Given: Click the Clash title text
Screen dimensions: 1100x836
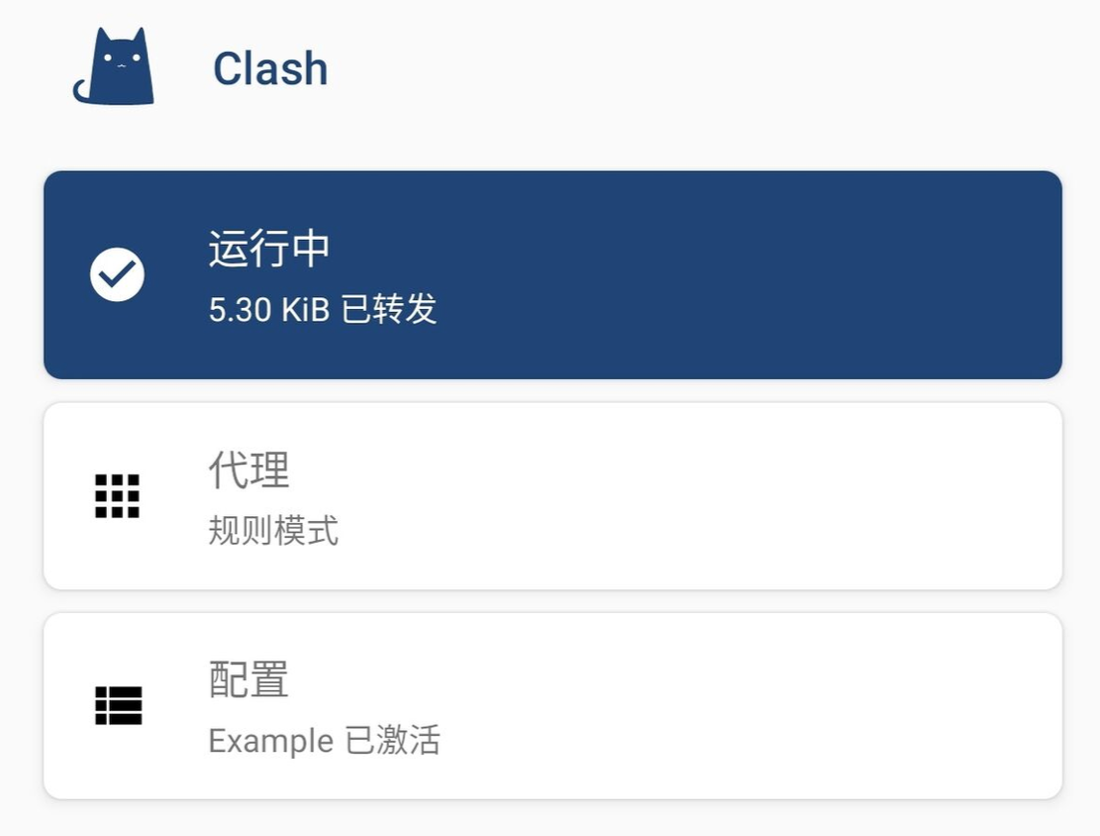Looking at the screenshot, I should pyautogui.click(x=270, y=69).
